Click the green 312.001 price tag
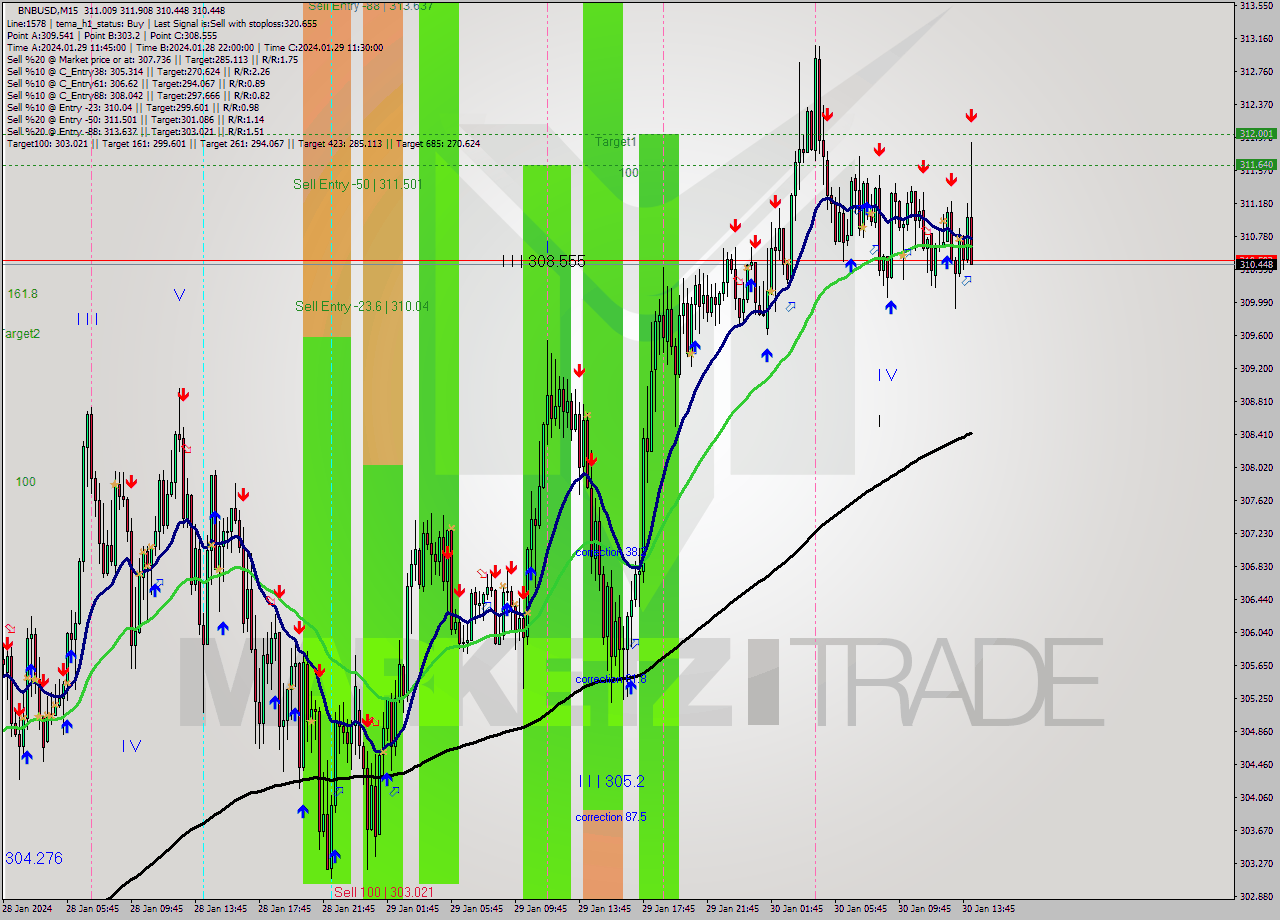 click(x=1256, y=133)
